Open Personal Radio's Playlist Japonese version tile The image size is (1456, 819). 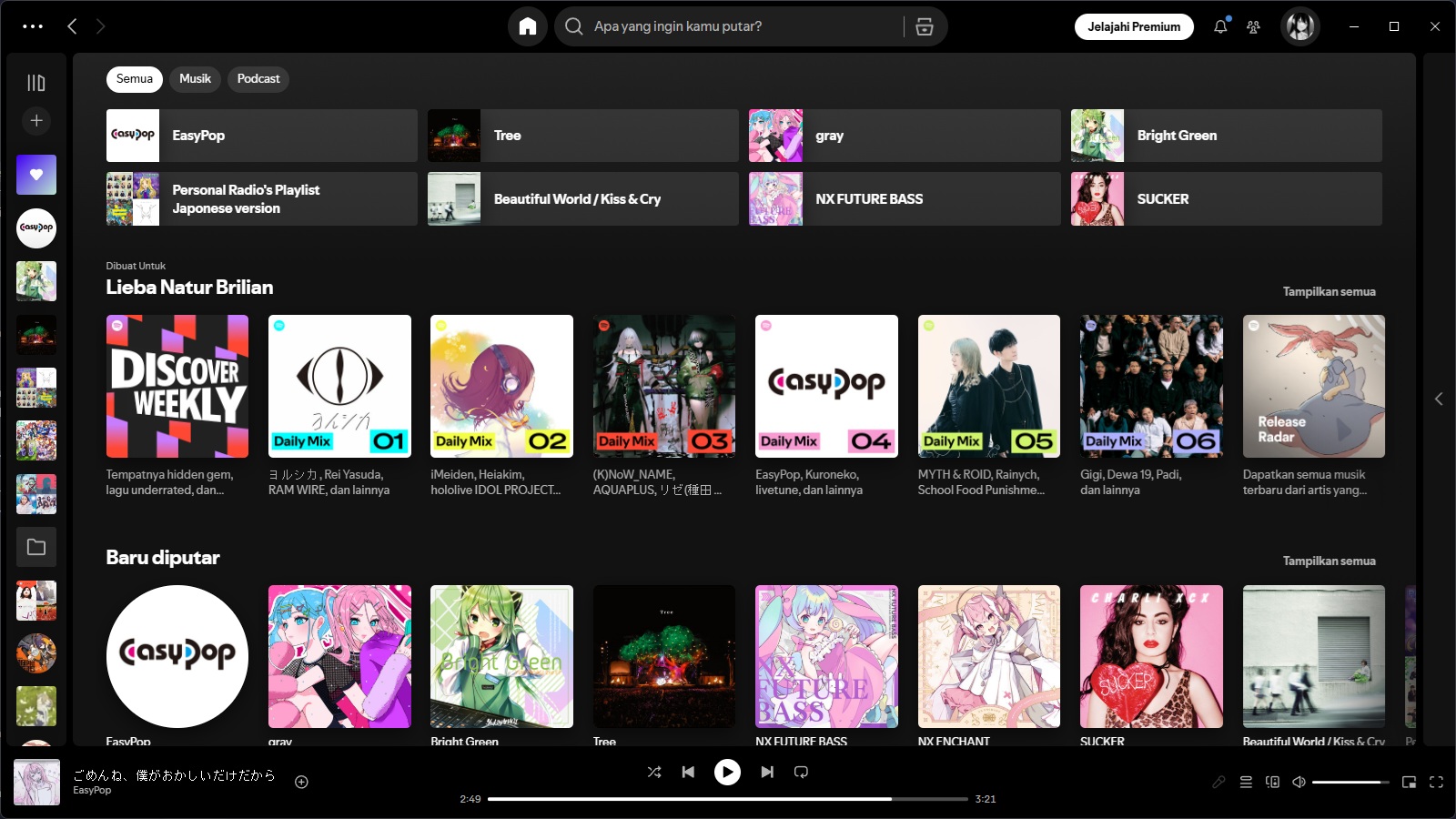coord(262,198)
